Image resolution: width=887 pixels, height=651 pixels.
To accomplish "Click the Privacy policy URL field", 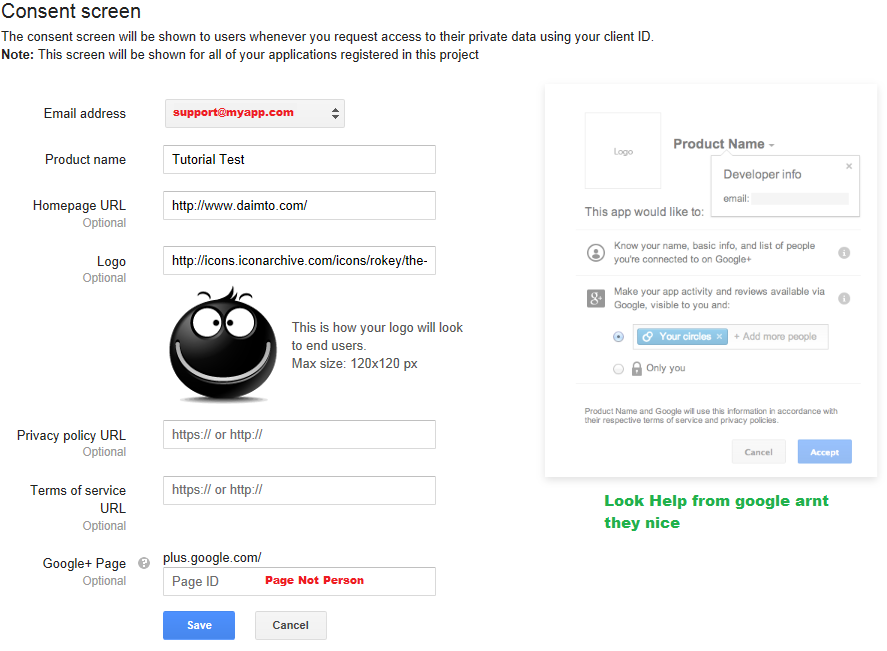I will (x=299, y=434).
